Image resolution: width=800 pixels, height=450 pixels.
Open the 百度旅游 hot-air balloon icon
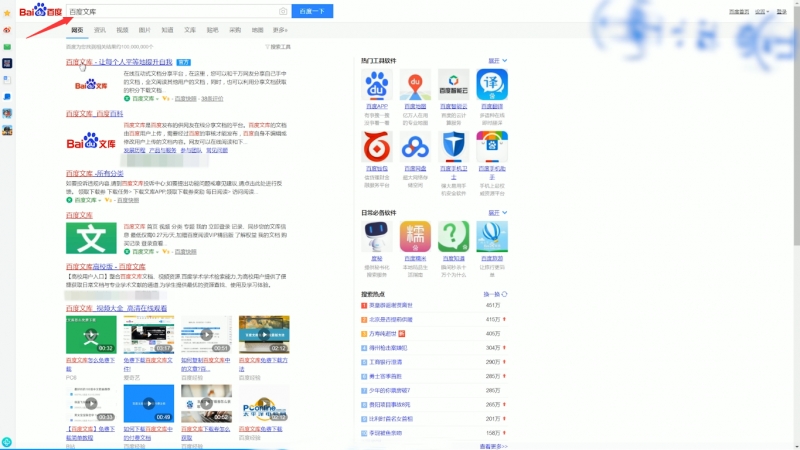pyautogui.click(x=492, y=237)
